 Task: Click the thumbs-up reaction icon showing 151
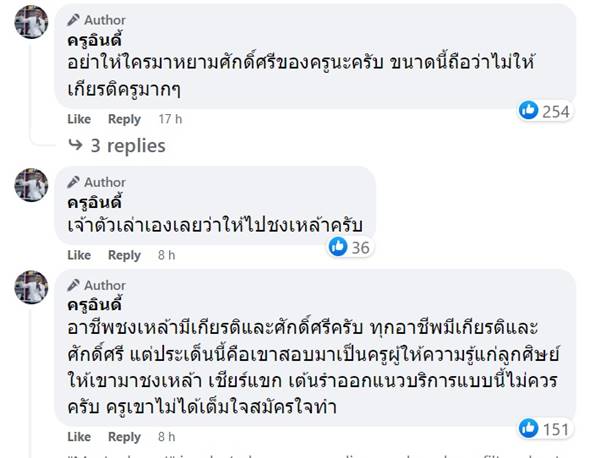(x=529, y=428)
